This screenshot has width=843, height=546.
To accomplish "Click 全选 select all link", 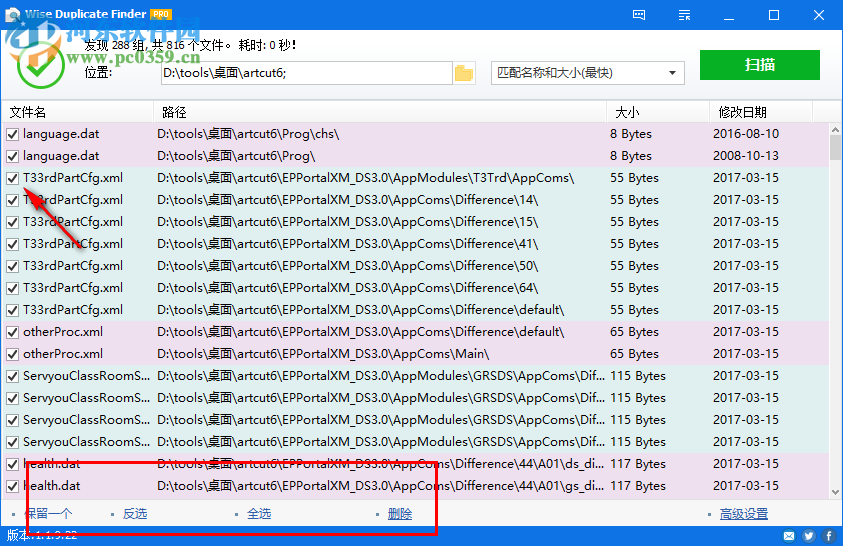I will pos(259,514).
